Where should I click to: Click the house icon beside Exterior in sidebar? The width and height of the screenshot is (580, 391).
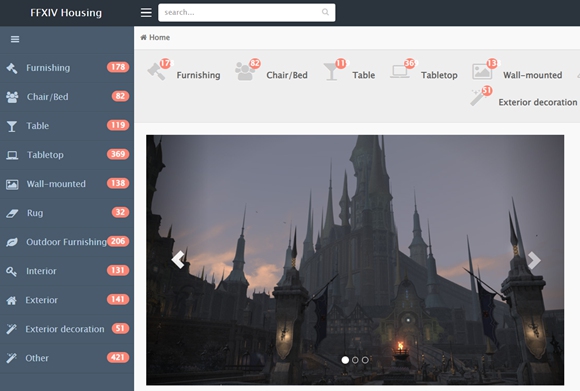coord(11,300)
